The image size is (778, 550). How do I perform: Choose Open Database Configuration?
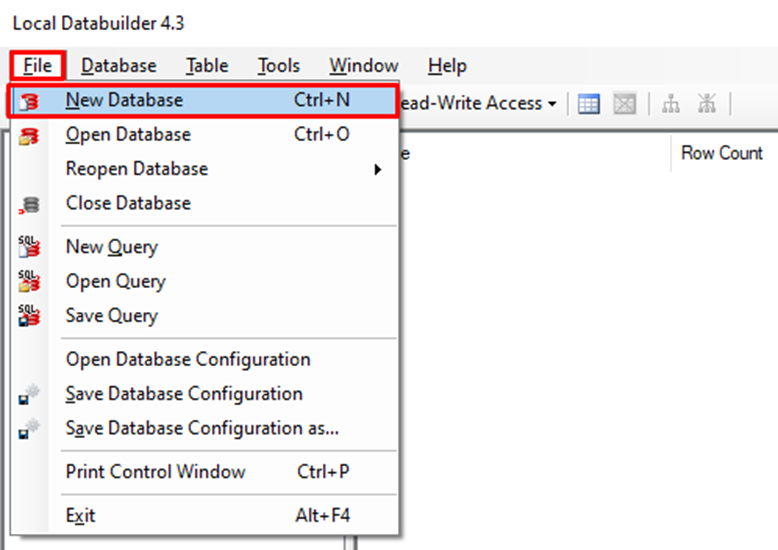coord(188,359)
